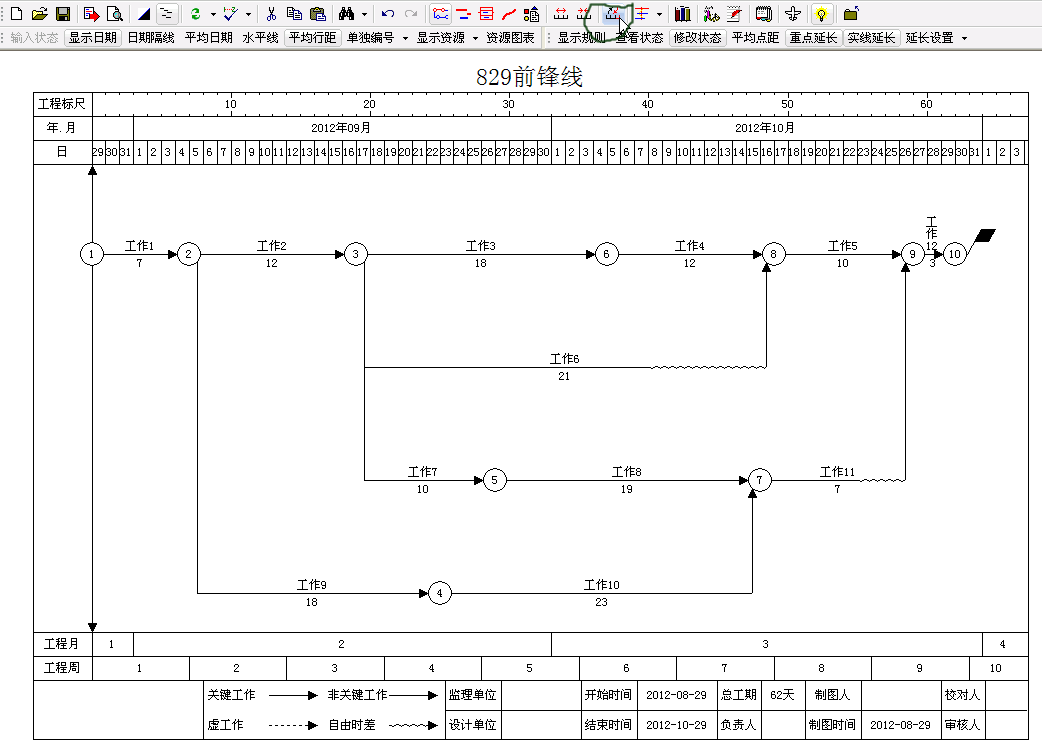Click the red horizontal arrows scale icon
The image size is (1042, 748).
click(561, 13)
